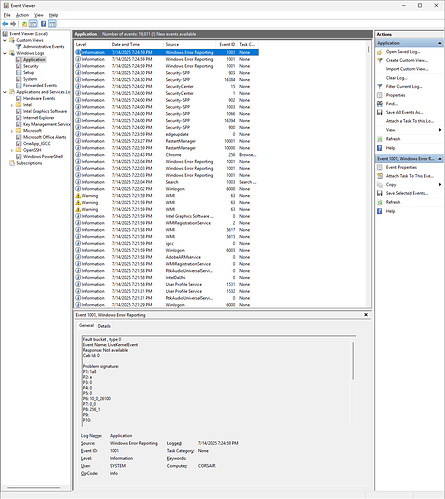Select Microsoft Office Alerts in the tree

tap(45, 137)
